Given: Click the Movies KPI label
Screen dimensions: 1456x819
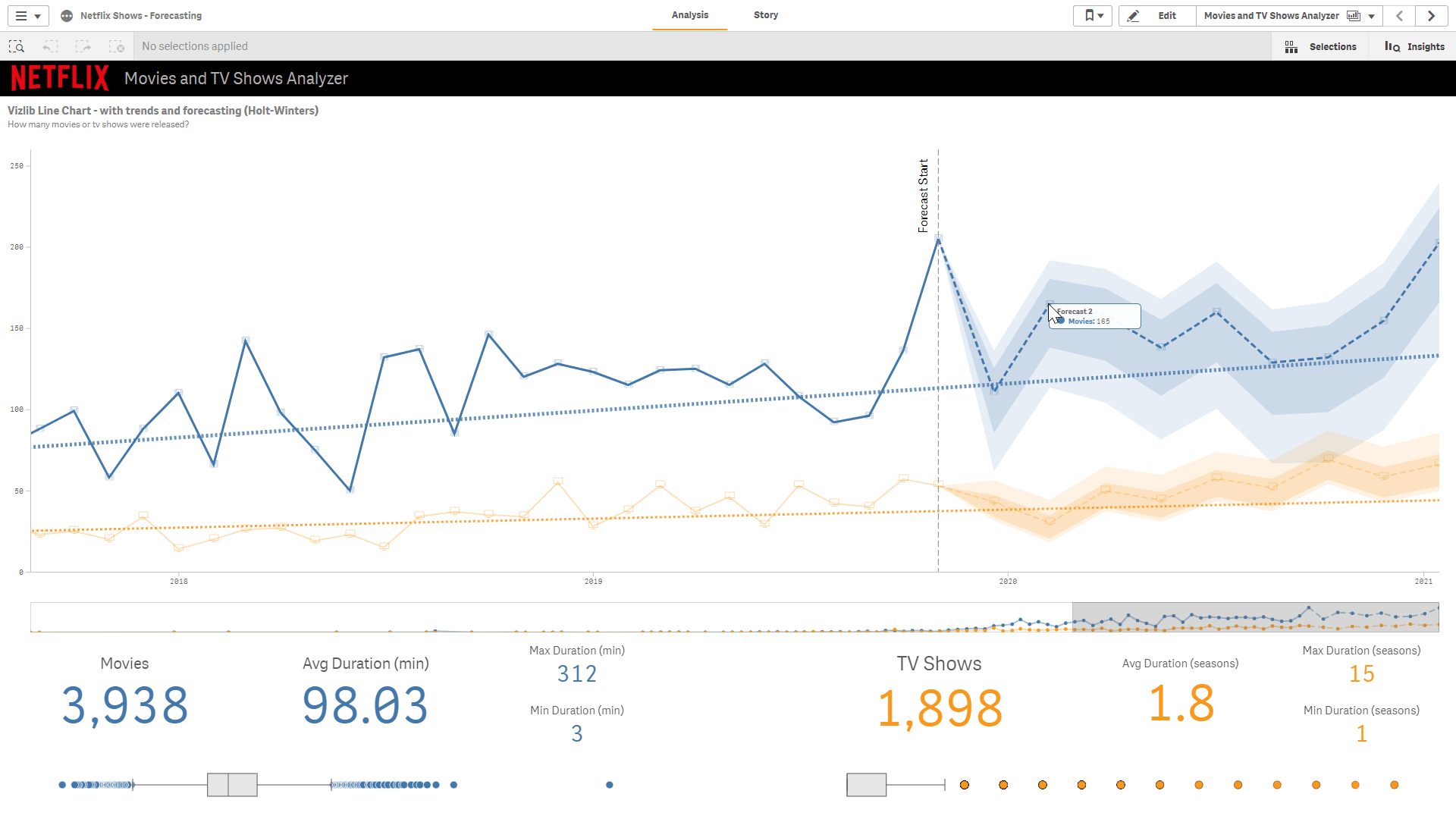Looking at the screenshot, I should coord(125,664).
